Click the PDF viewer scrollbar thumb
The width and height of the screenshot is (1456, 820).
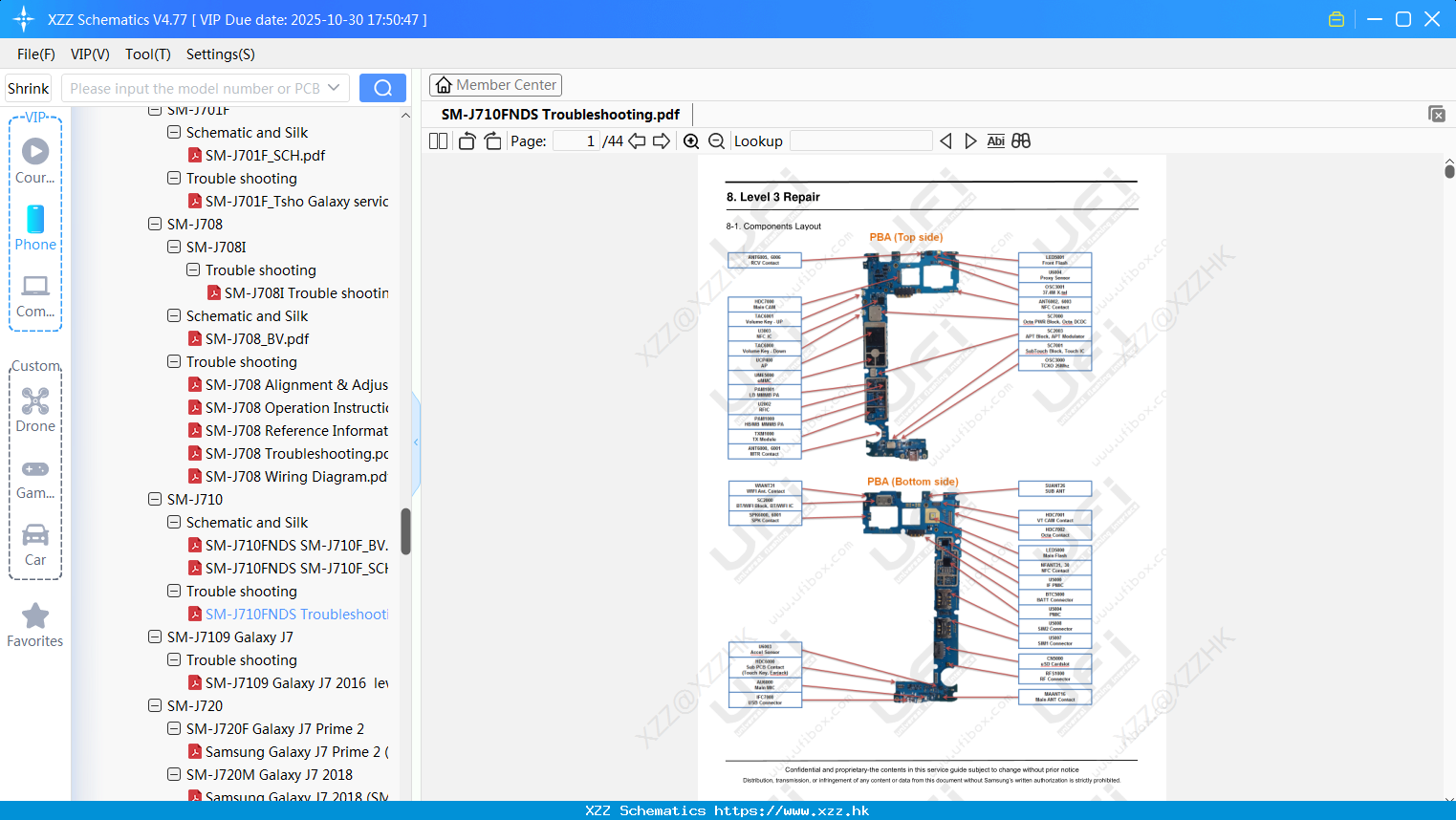pyautogui.click(x=1449, y=171)
